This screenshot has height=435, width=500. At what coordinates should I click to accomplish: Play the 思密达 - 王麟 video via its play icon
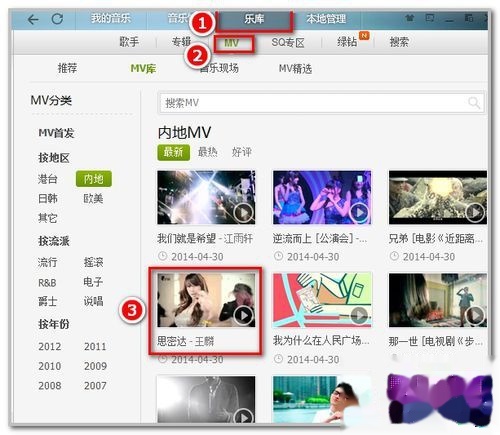point(243,315)
